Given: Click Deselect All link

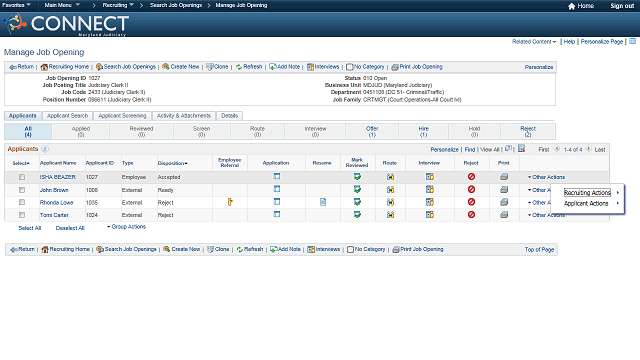Looking at the screenshot, I should [x=70, y=228].
